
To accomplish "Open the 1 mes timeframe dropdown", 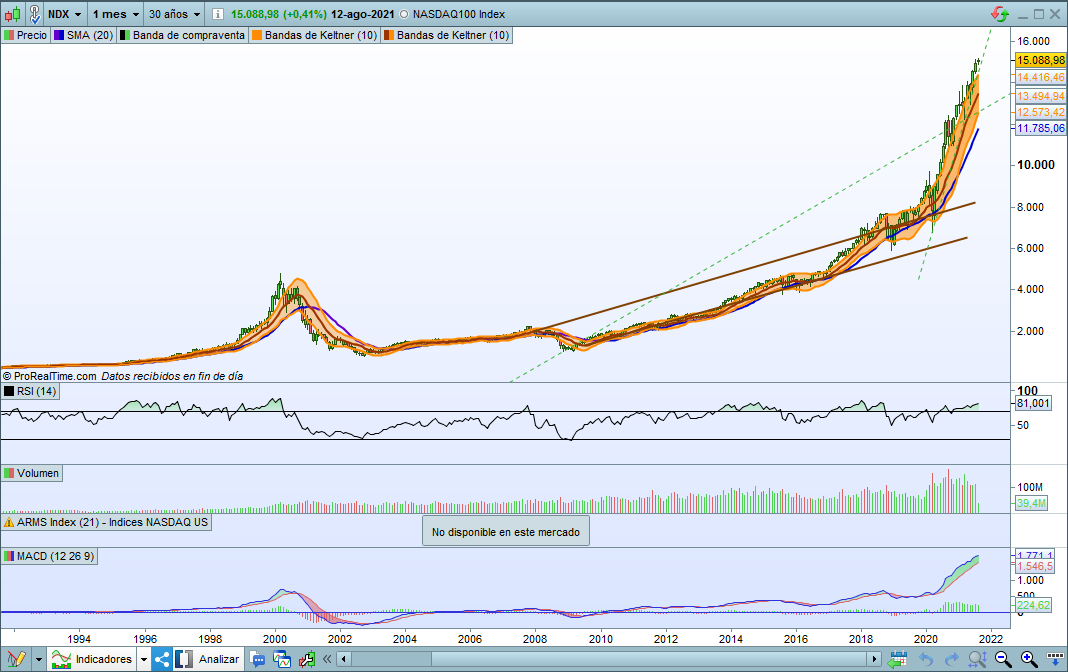I will (x=114, y=15).
